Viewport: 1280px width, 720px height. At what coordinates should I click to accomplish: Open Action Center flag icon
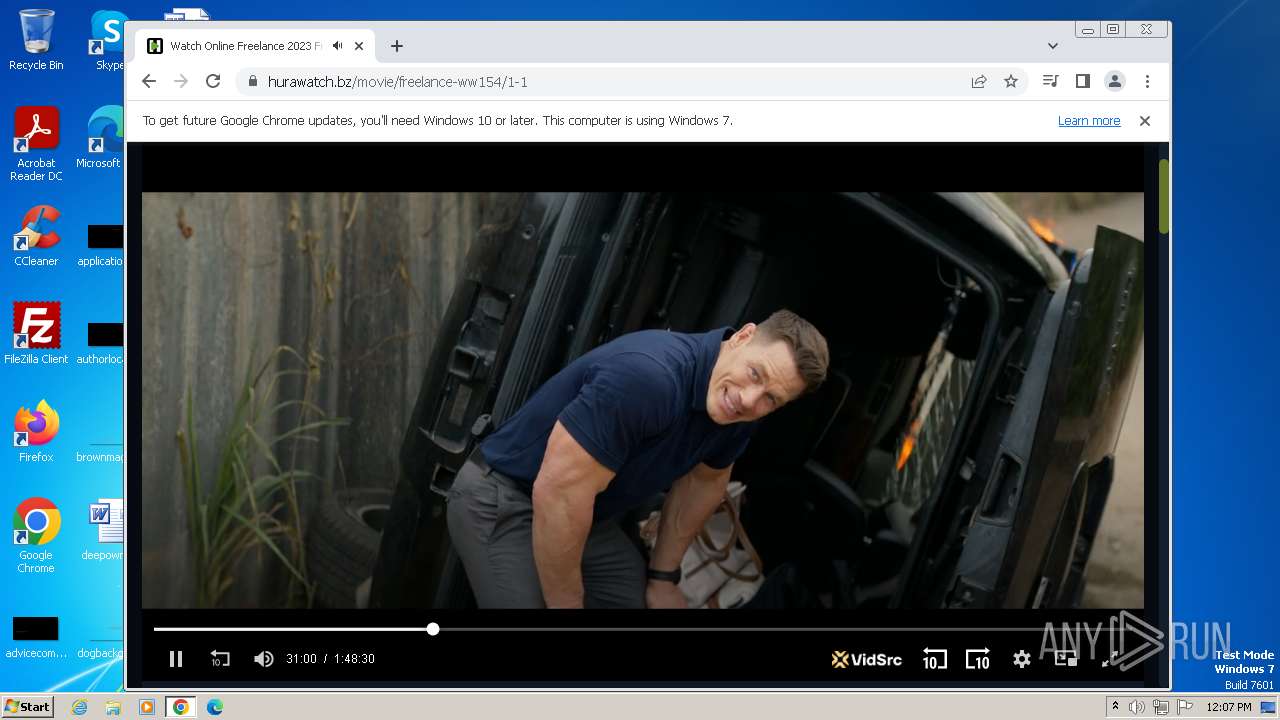tap(1185, 707)
